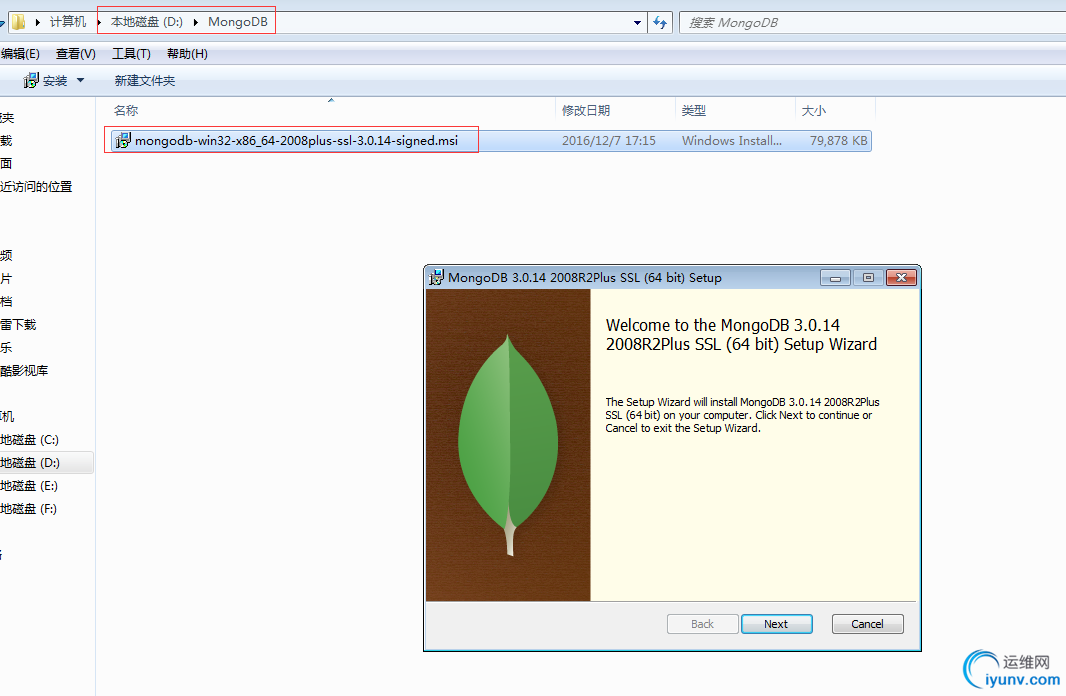Open the 查看(V) menu
Screen dimensions: 1066x696
[75, 54]
